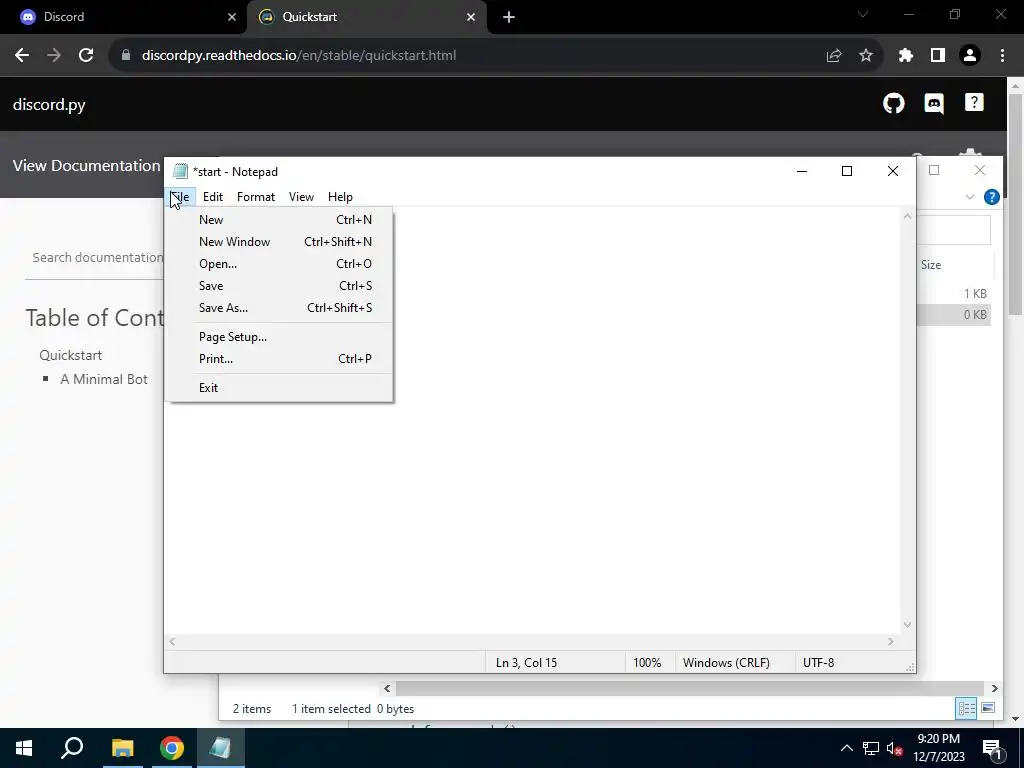
Task: Expand the File Explorer ribbon chevron
Action: pos(970,197)
